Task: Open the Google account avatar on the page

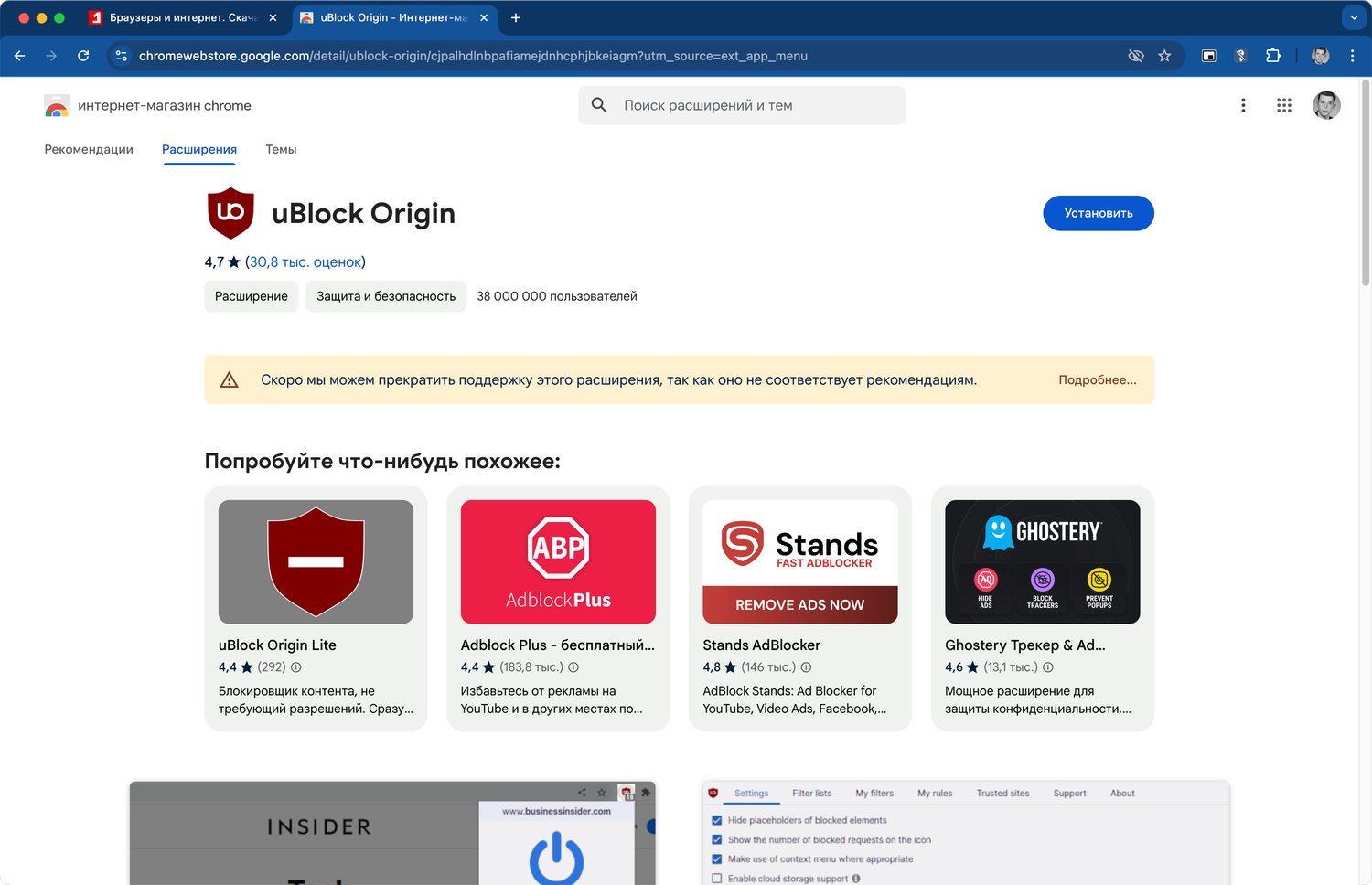Action: tap(1326, 105)
